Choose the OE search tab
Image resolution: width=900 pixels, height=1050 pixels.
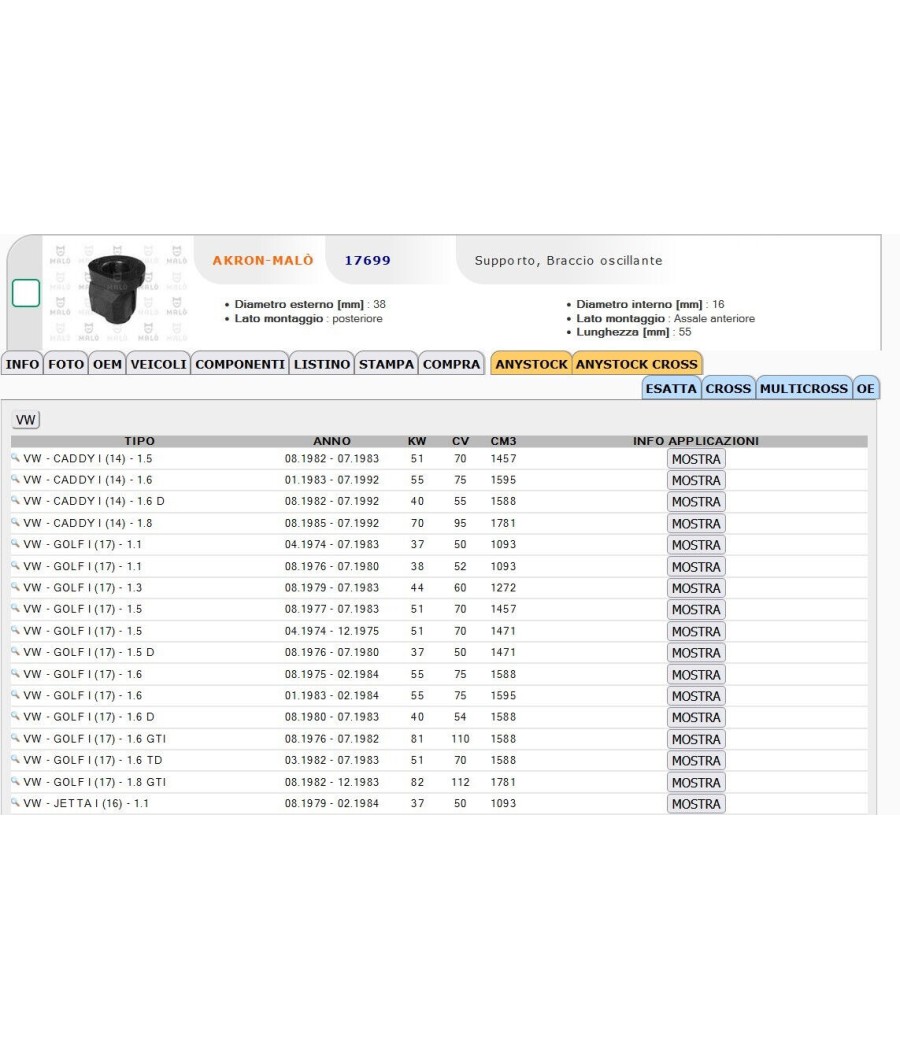coord(866,388)
